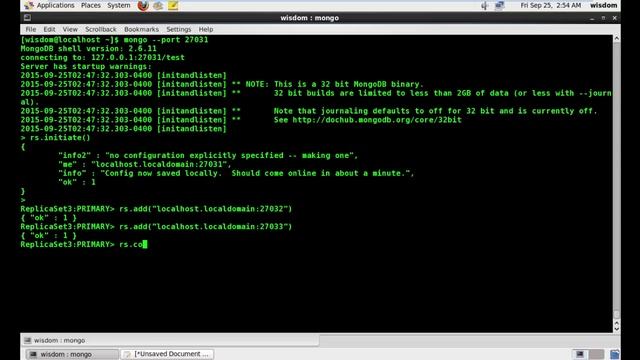Viewport: 640px width, 360px height.
Task: Open the Places menu in top panel
Action: click(x=91, y=5)
